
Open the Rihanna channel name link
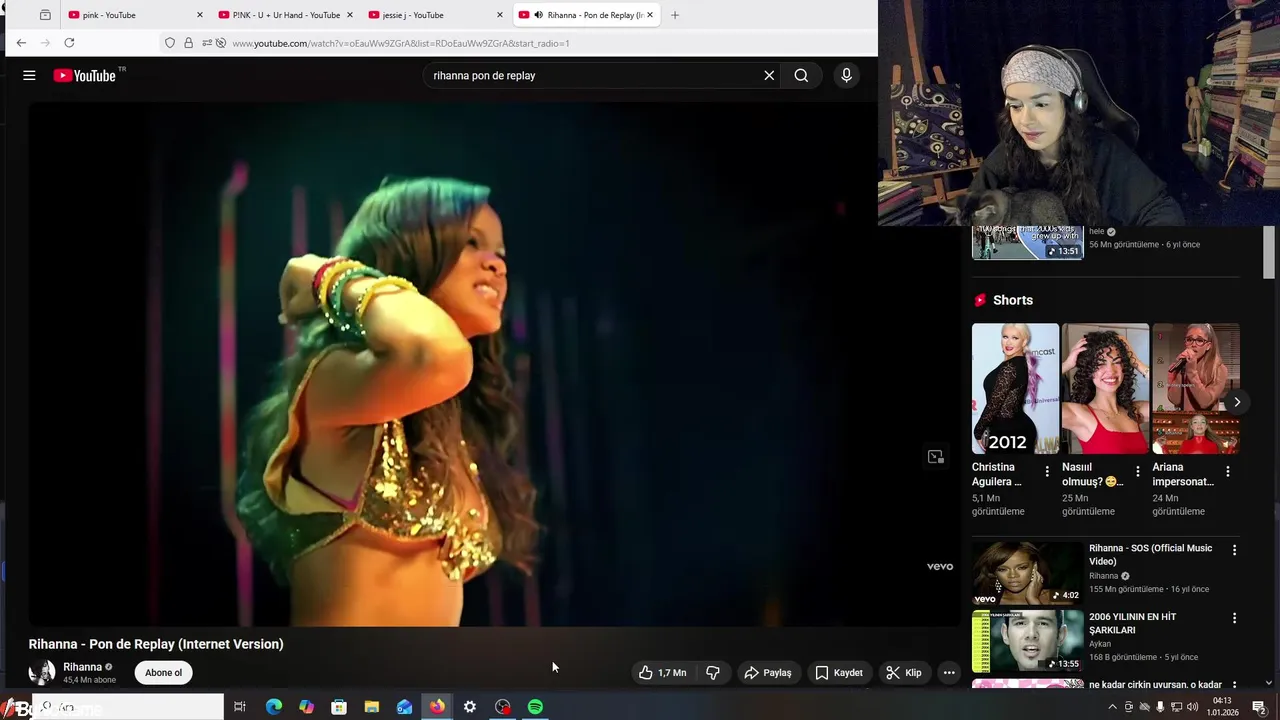82,667
